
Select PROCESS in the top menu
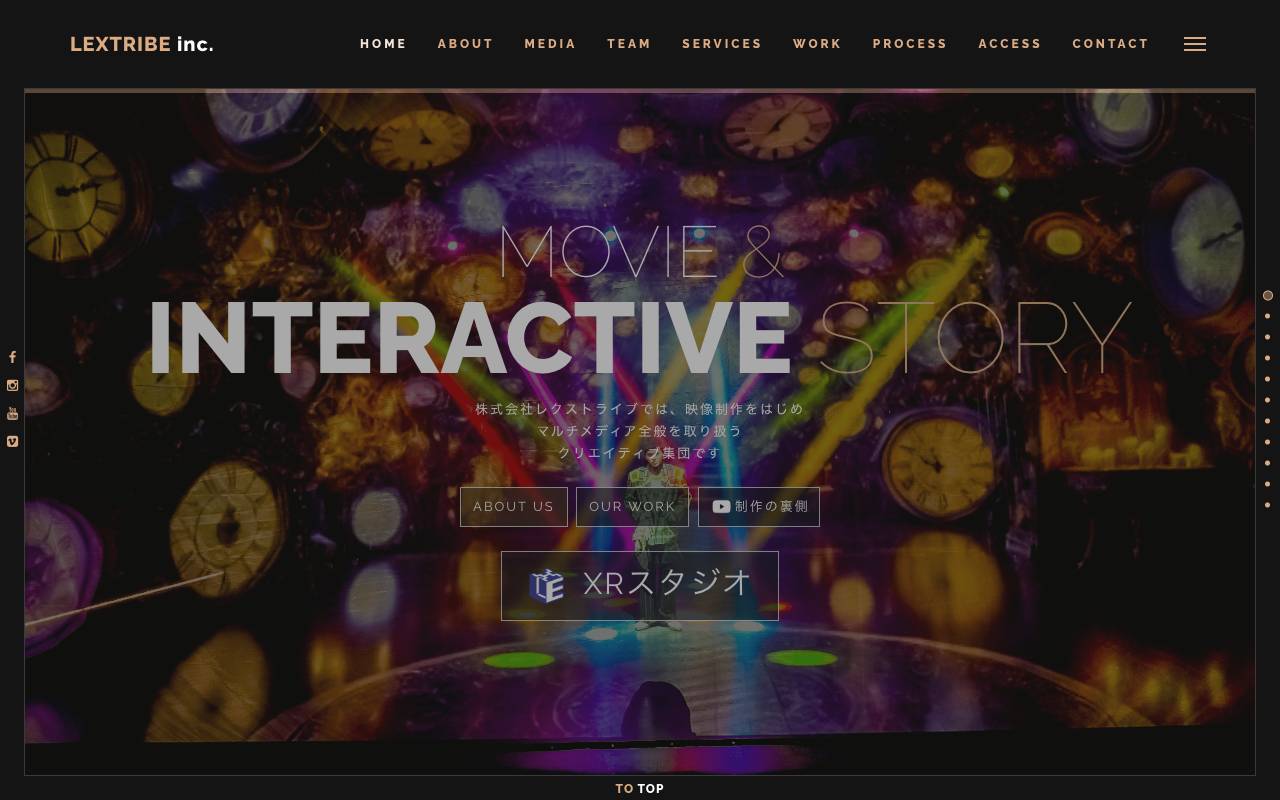pyautogui.click(x=910, y=44)
